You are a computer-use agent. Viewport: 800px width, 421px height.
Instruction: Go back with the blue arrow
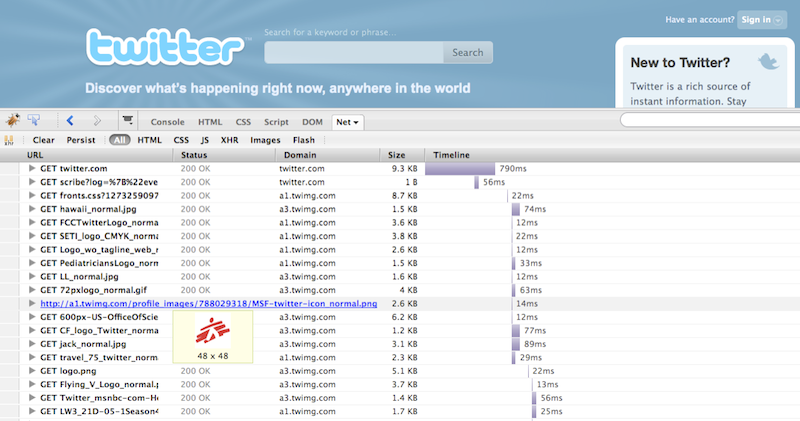pos(70,120)
